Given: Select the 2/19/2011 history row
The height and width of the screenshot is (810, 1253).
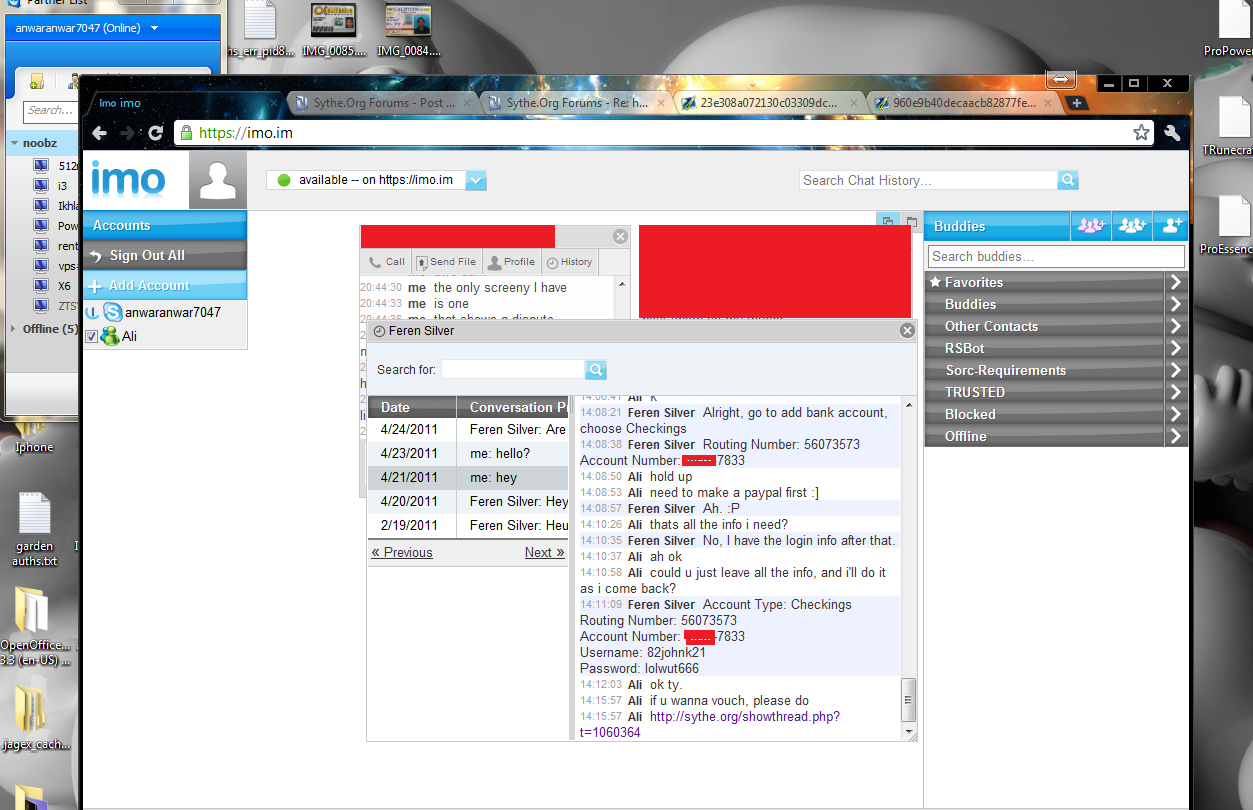Looking at the screenshot, I should click(x=467, y=525).
